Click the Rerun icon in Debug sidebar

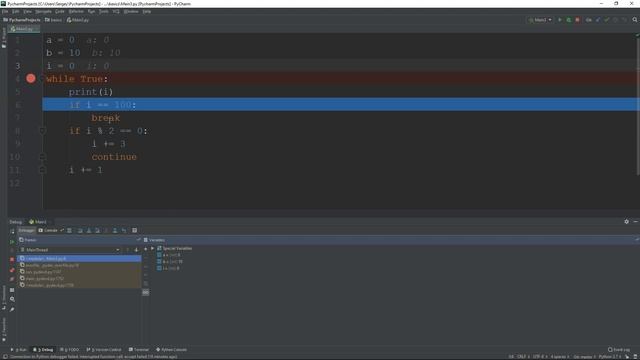click(x=12, y=231)
